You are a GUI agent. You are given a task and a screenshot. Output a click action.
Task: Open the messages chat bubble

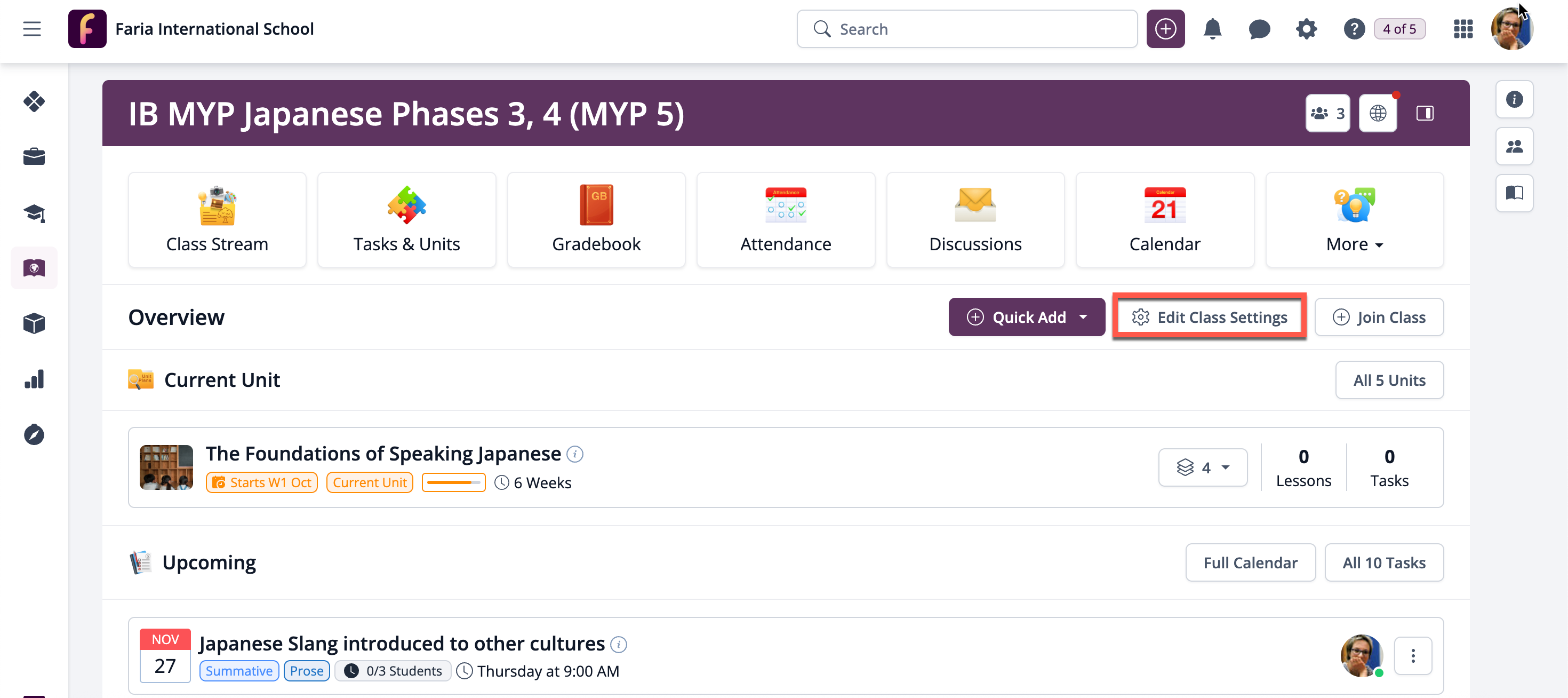tap(1259, 29)
